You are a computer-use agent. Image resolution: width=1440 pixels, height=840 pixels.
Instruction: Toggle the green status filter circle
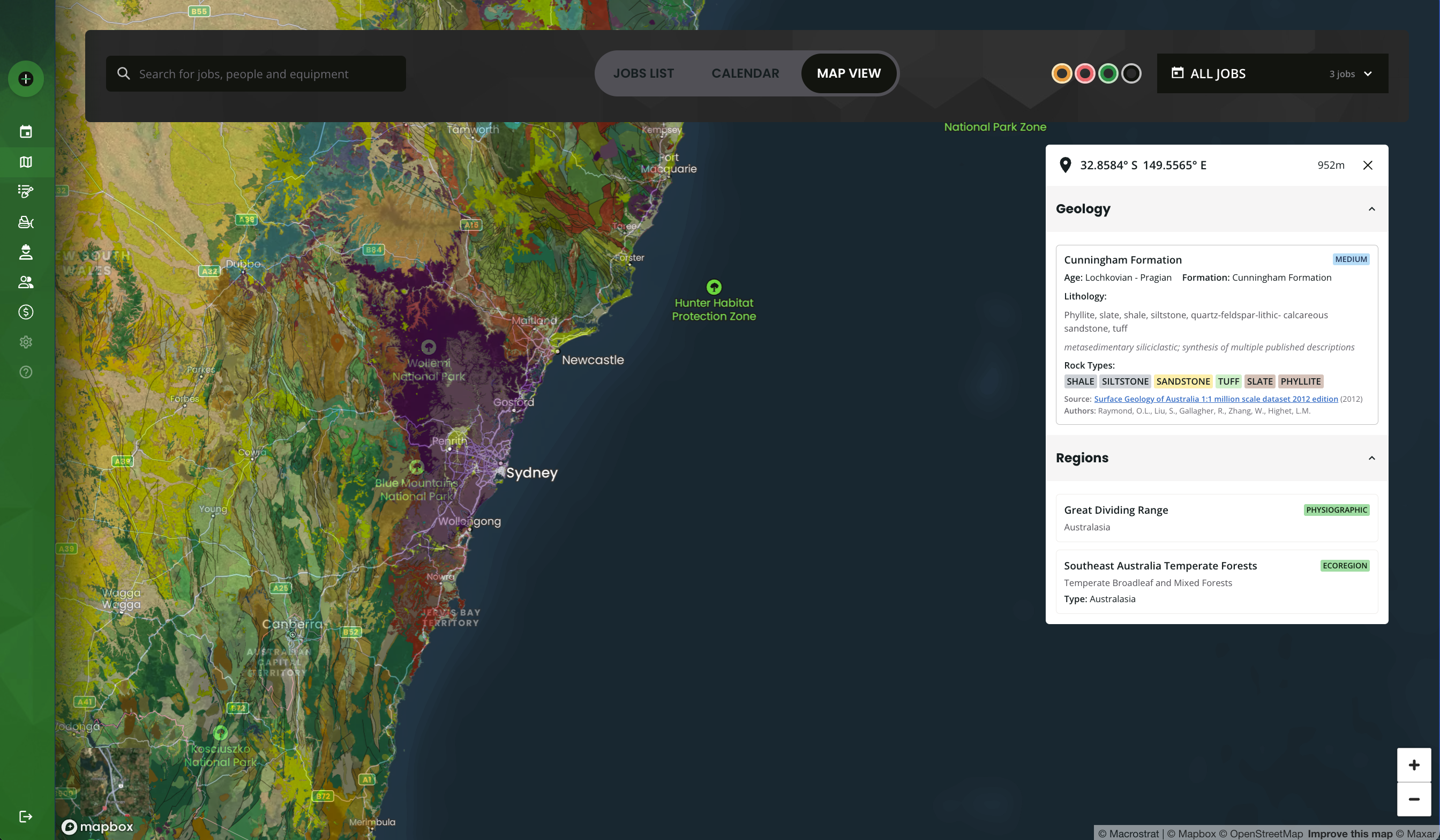coord(1108,74)
